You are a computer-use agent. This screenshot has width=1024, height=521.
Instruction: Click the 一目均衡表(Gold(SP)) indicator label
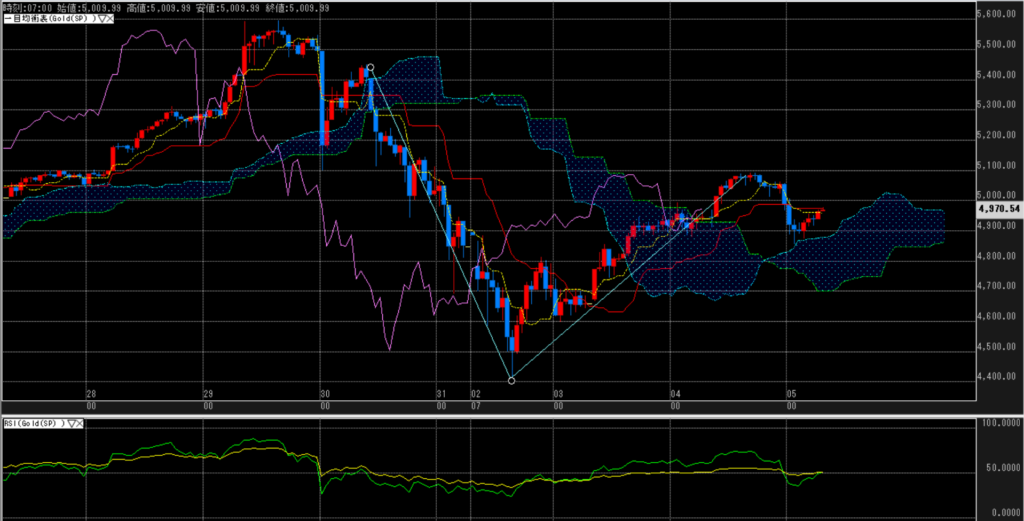46,20
